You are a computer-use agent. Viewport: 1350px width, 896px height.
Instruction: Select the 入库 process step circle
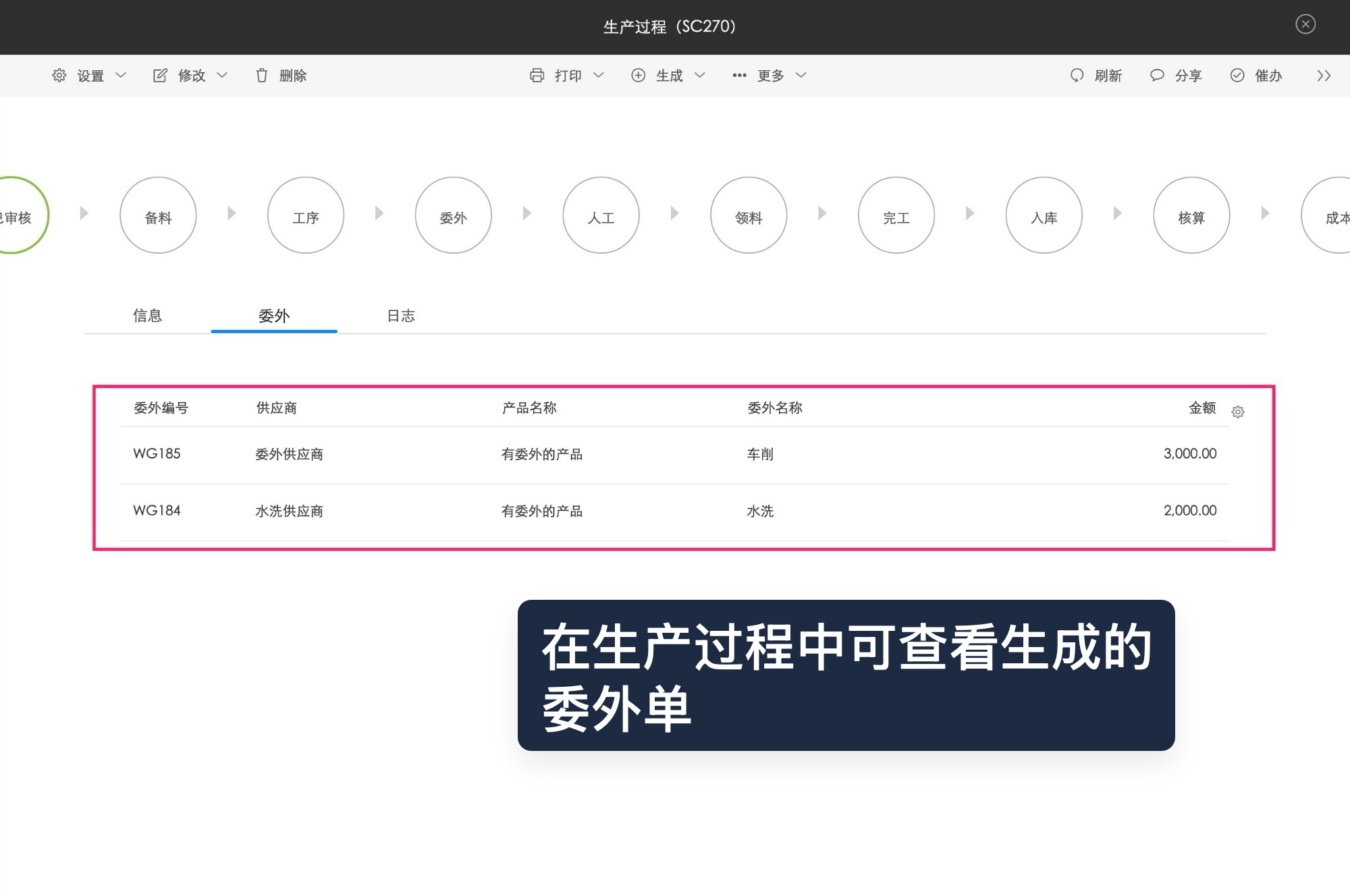[1044, 216]
